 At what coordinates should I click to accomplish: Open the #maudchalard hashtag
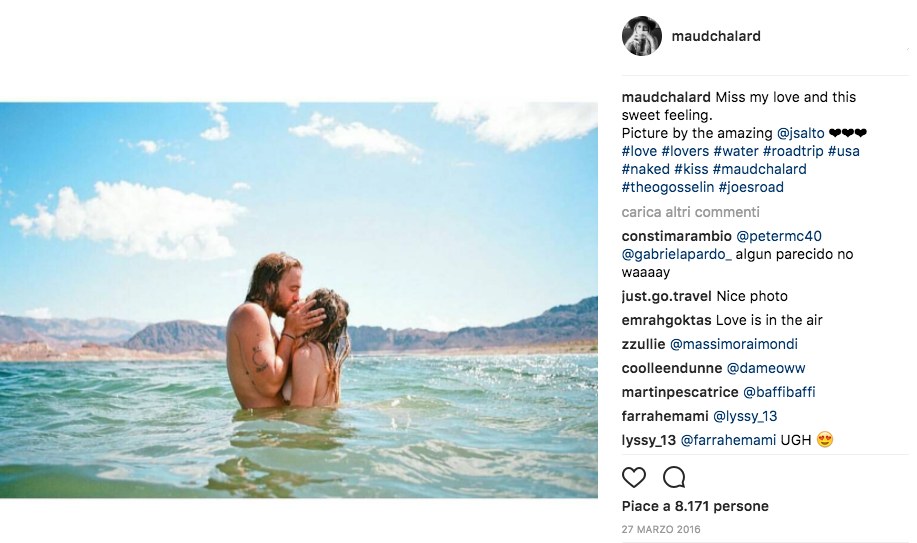759,169
